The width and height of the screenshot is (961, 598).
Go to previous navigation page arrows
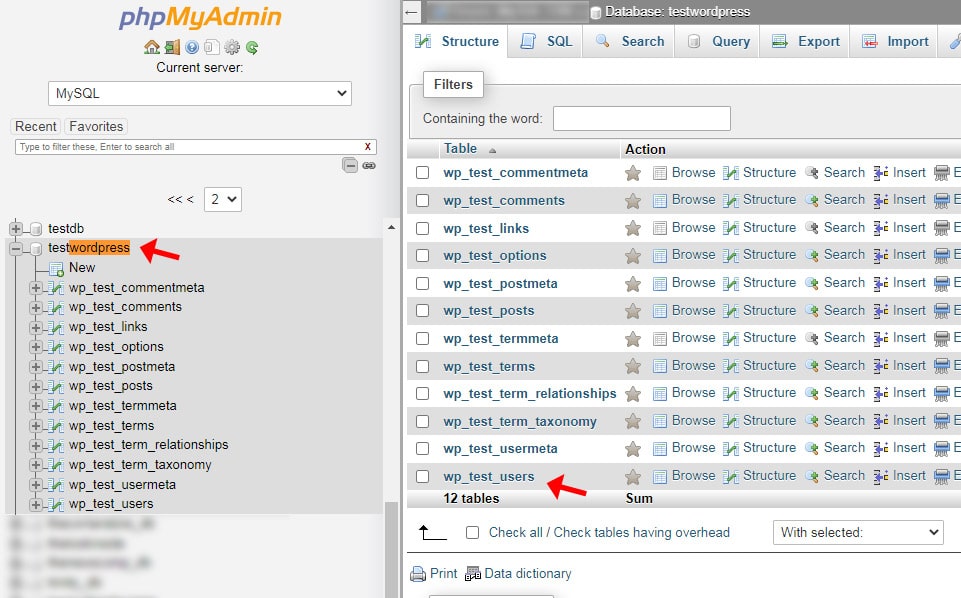(x=180, y=199)
